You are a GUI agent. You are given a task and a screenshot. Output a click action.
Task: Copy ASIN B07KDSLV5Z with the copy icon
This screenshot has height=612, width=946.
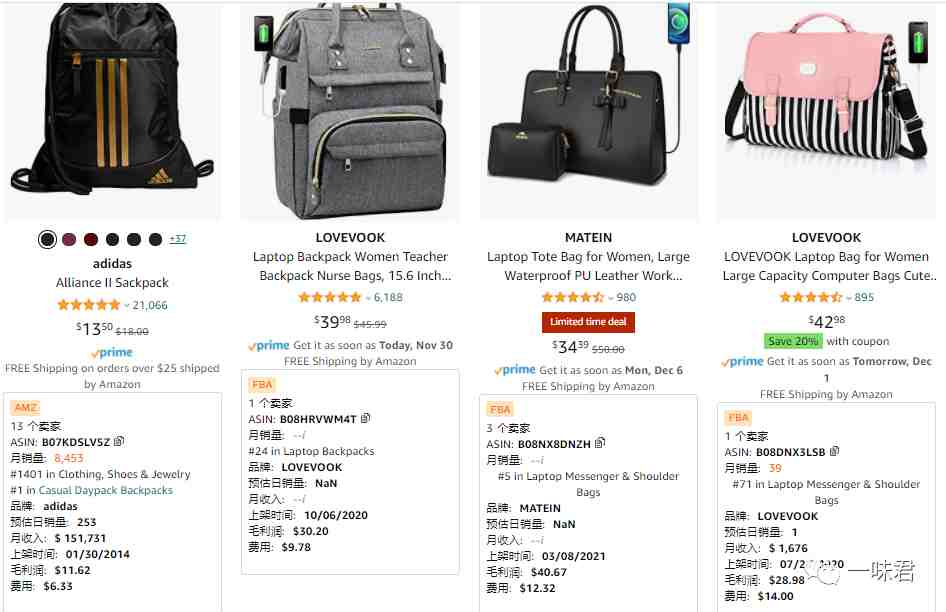click(119, 441)
